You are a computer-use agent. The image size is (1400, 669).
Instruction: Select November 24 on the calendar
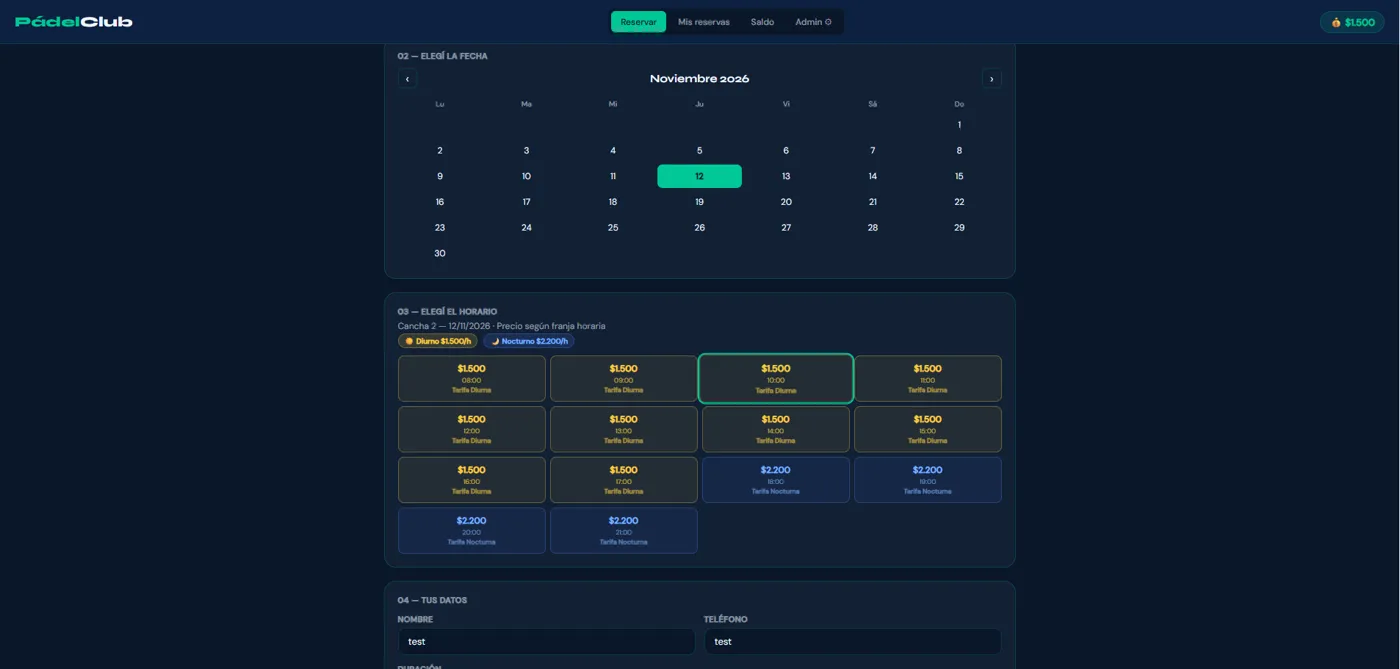[x=527, y=228]
